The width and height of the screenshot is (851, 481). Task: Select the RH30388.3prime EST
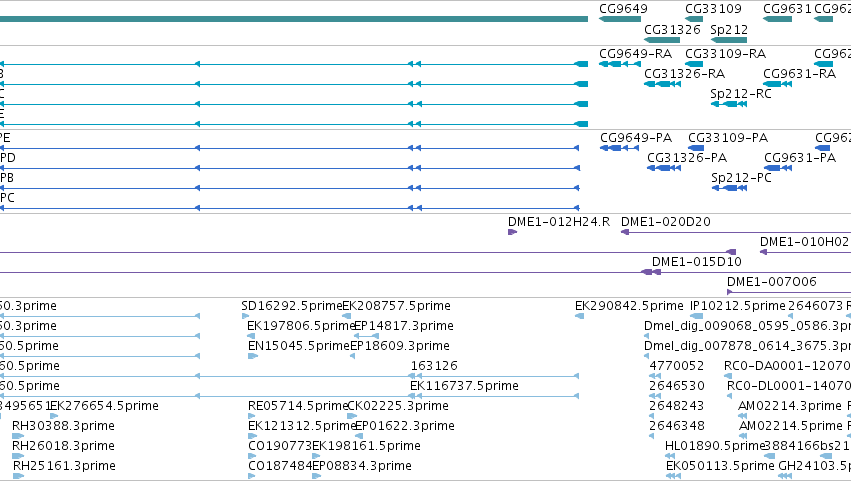(18, 436)
